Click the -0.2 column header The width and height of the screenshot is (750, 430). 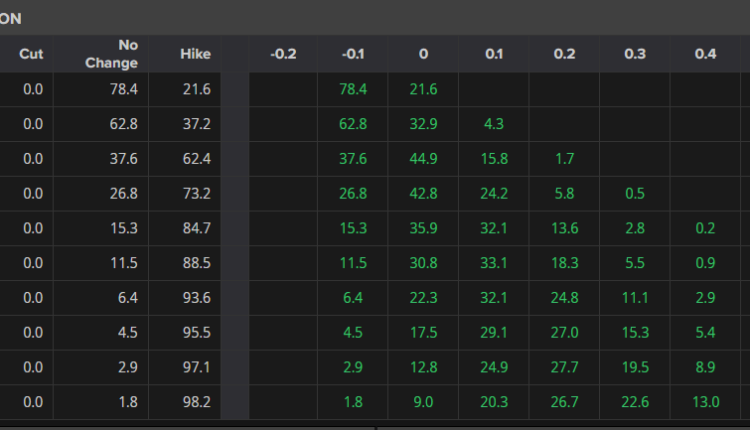(x=283, y=54)
